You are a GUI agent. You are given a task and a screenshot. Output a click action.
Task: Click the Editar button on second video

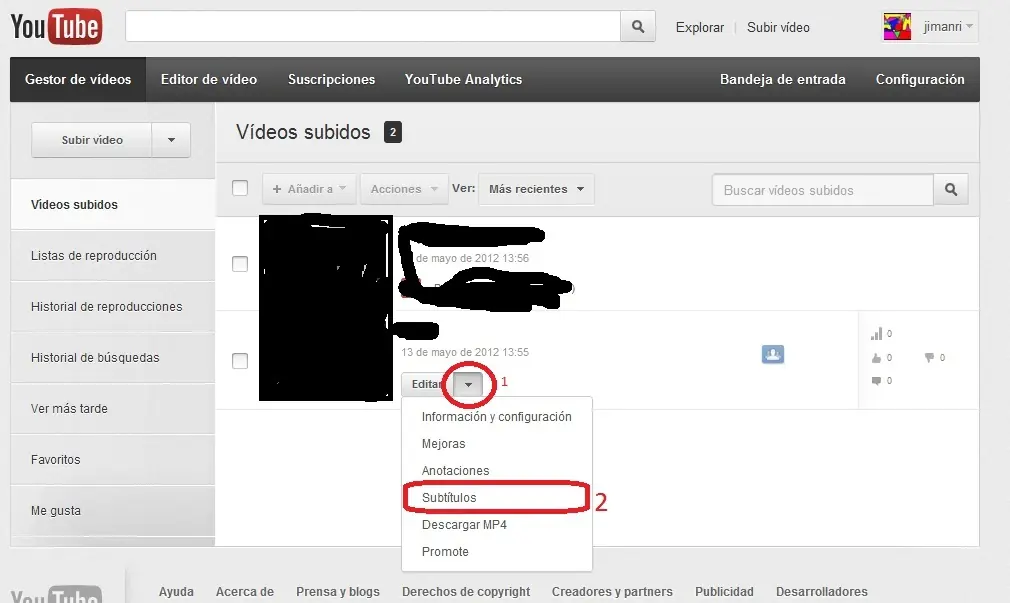coord(426,385)
